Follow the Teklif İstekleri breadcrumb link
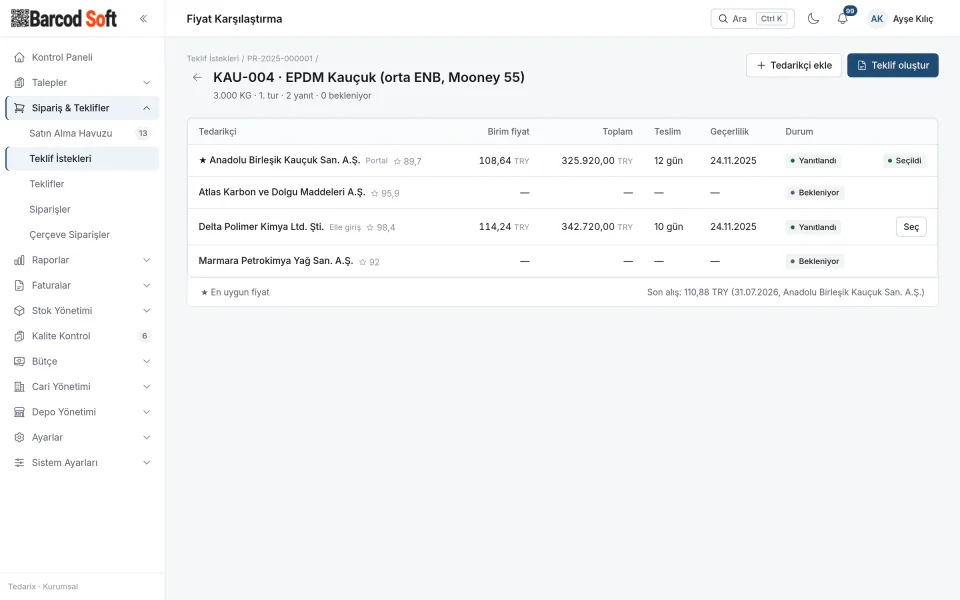 point(212,59)
